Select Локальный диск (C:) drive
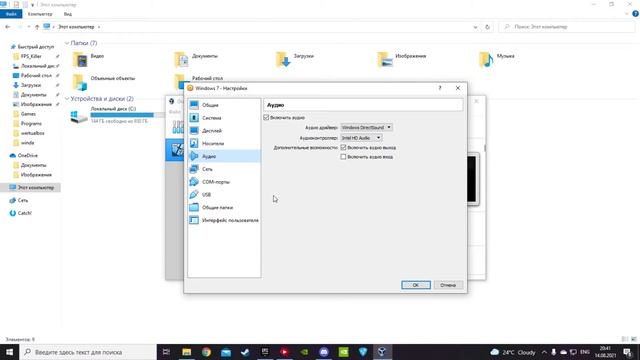 tap(113, 109)
